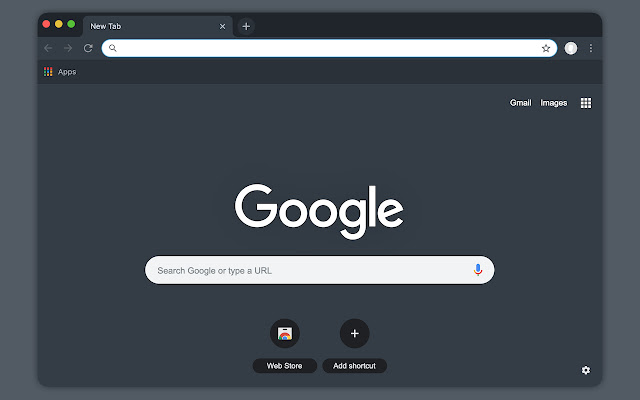Viewport: 640px width, 400px height.
Task: Go back using the back arrow
Action: pos(48,48)
